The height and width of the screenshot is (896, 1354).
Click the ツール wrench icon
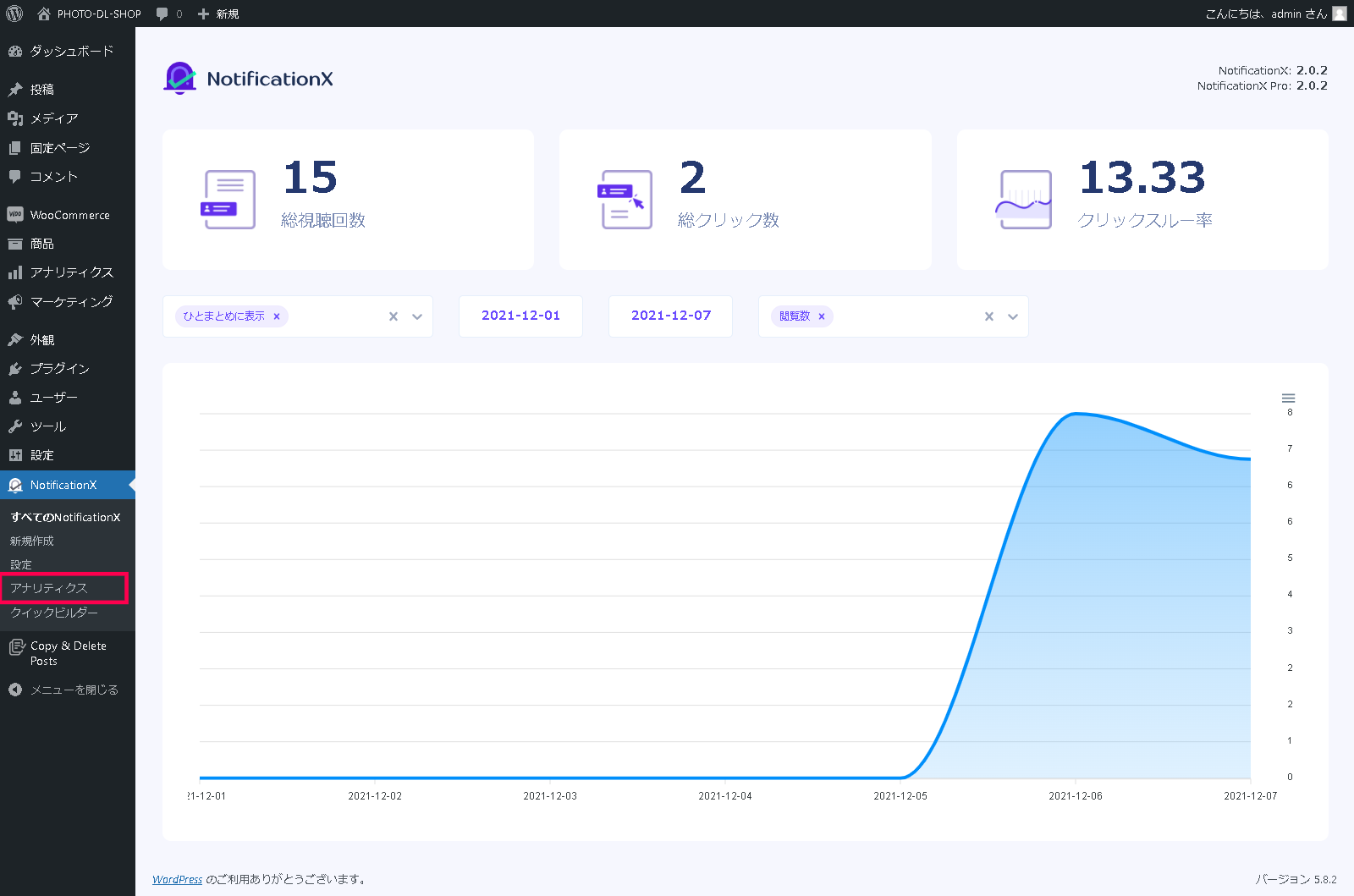pos(15,426)
